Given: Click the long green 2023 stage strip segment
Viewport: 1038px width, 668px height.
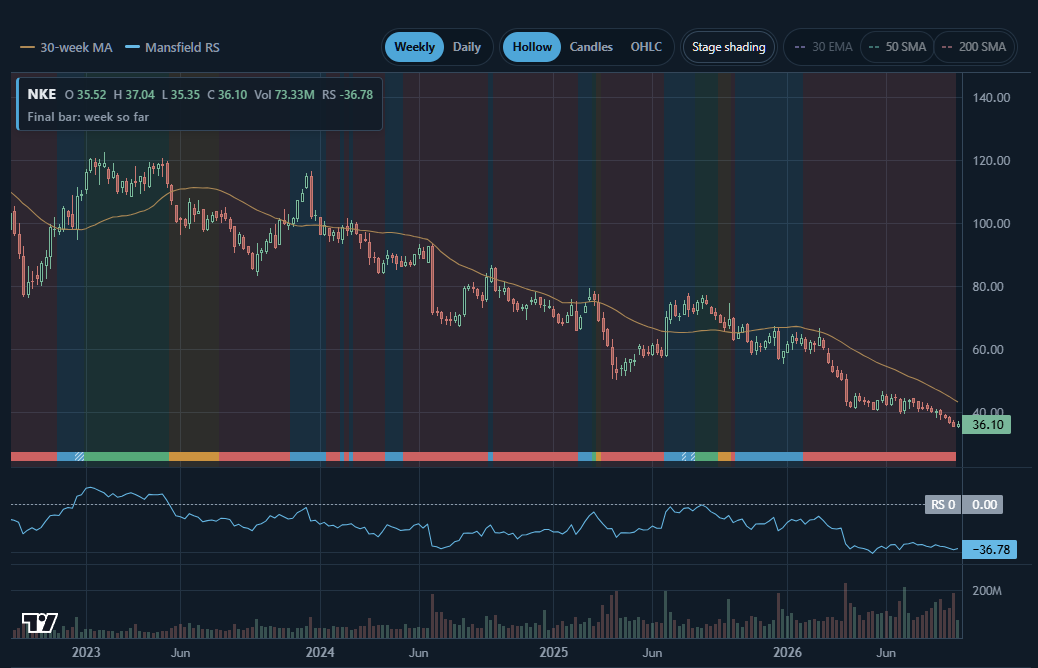Looking at the screenshot, I should point(126,456).
